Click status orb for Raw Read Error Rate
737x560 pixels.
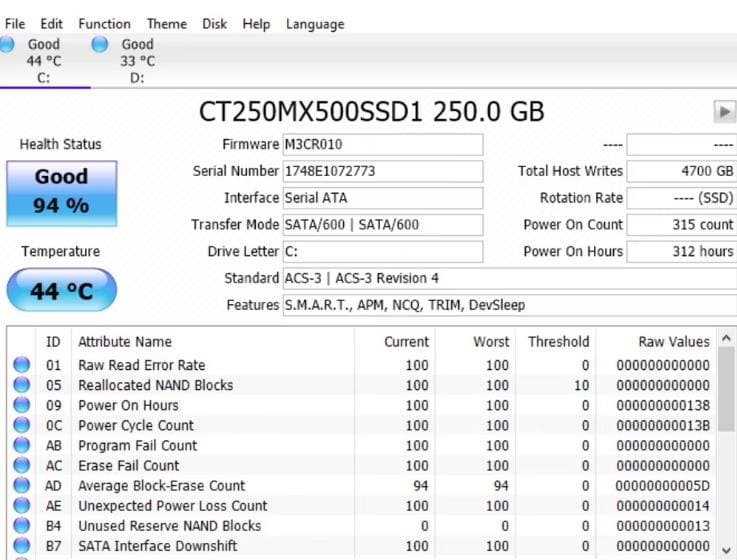21,365
